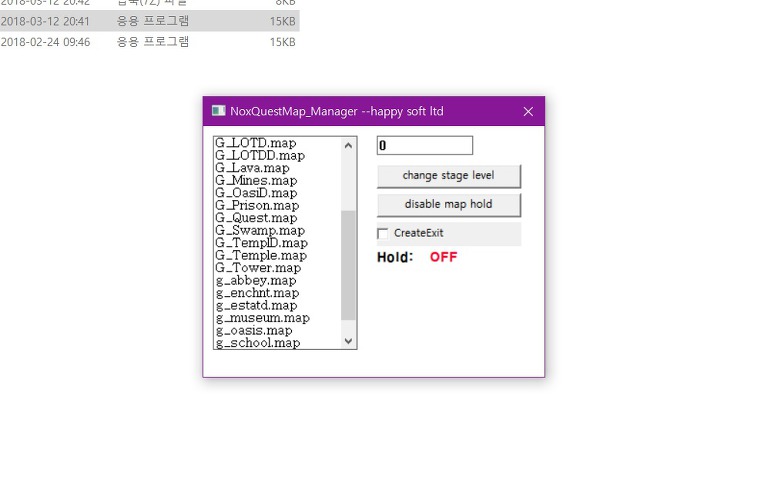
Task: Click the Hold: label text
Action: click(x=395, y=257)
